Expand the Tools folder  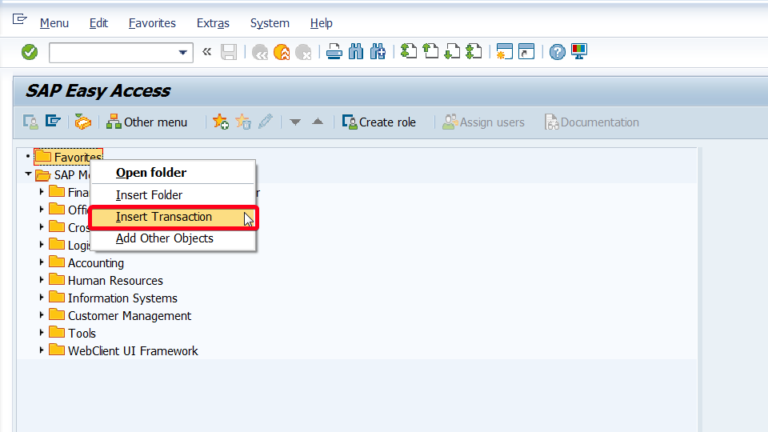42,333
